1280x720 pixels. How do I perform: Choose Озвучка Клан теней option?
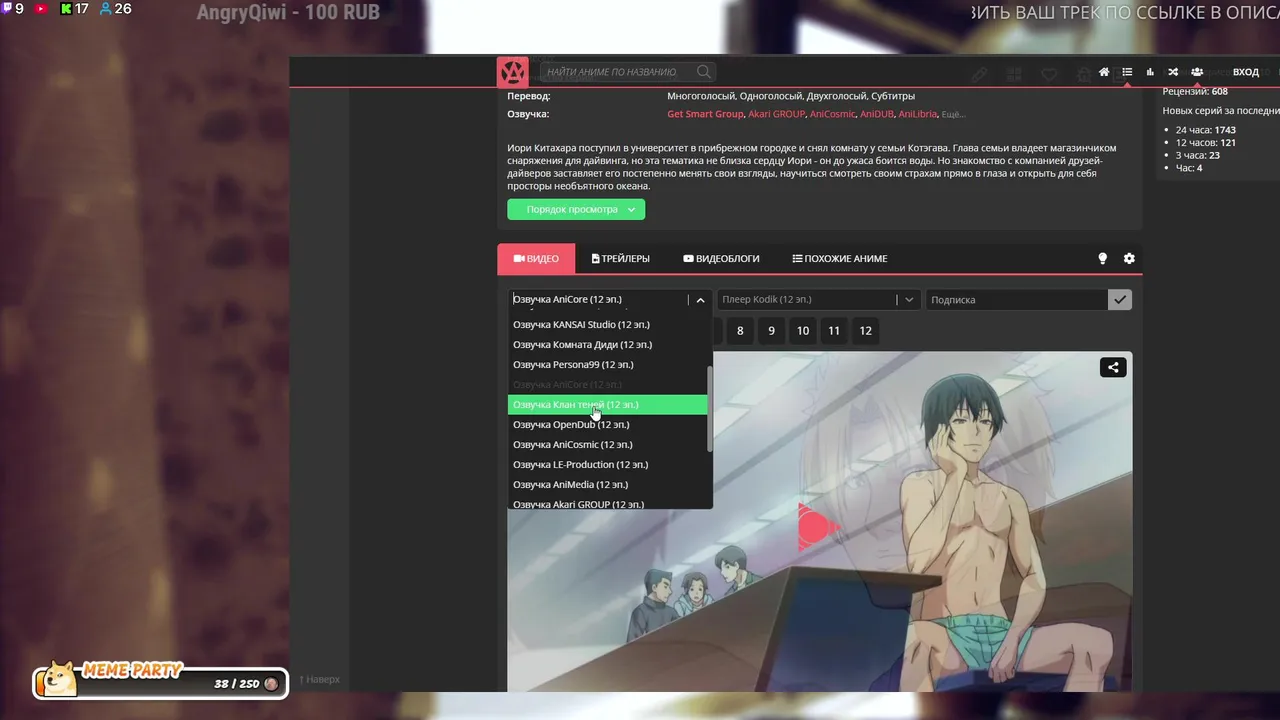(x=608, y=404)
